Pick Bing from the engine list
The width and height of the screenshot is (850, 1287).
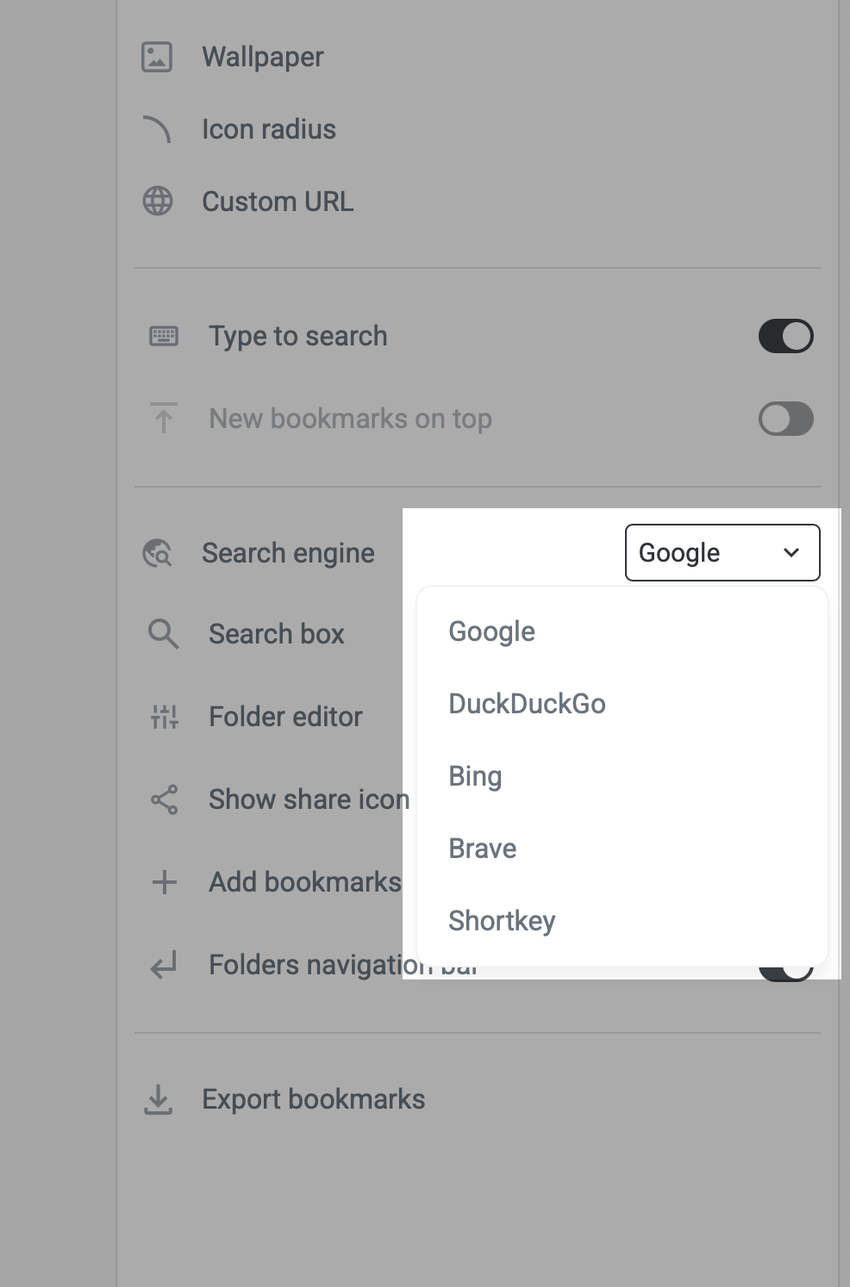click(x=475, y=777)
